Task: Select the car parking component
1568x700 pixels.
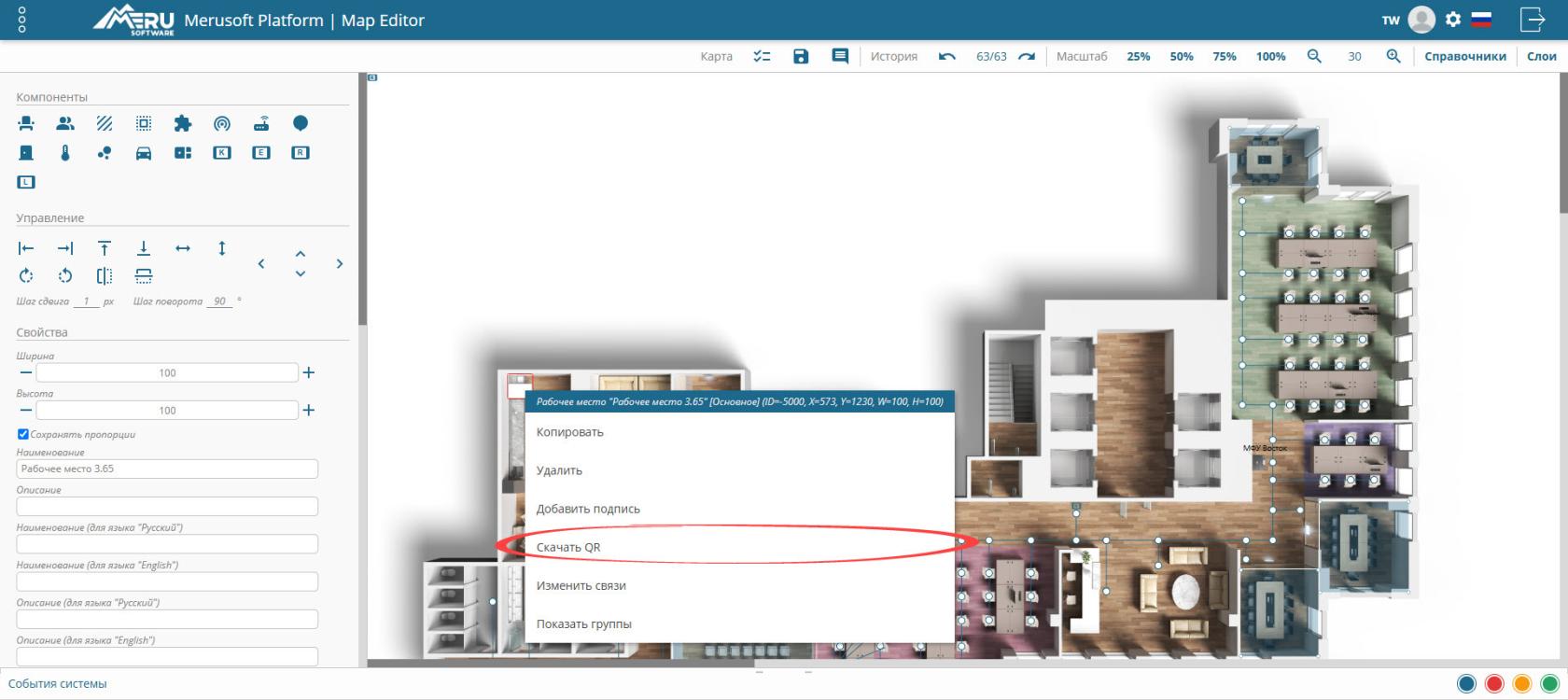Action: [144, 153]
